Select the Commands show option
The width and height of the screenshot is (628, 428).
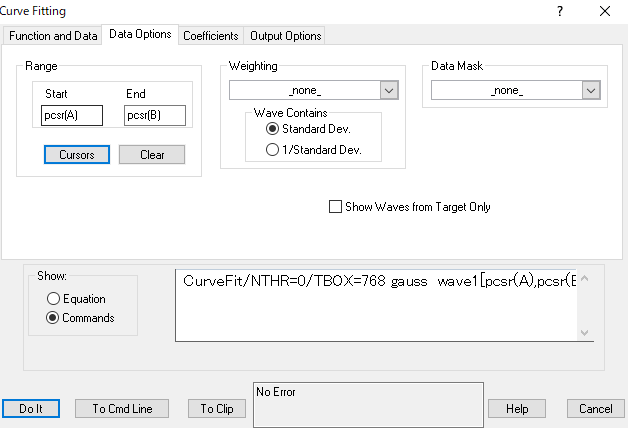[x=54, y=318]
